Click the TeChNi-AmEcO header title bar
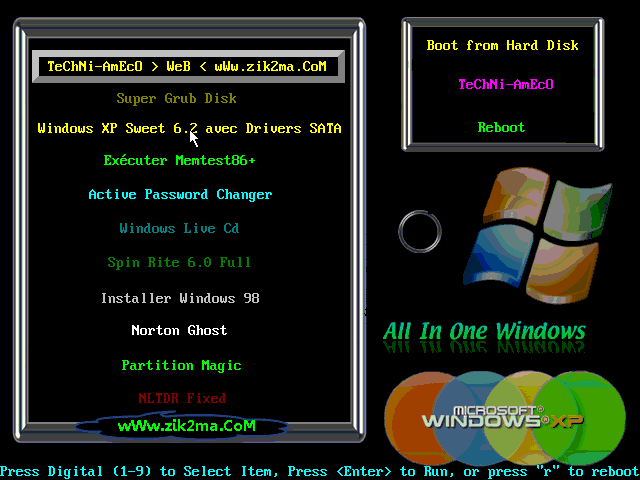This screenshot has height=480, width=640. (x=188, y=66)
